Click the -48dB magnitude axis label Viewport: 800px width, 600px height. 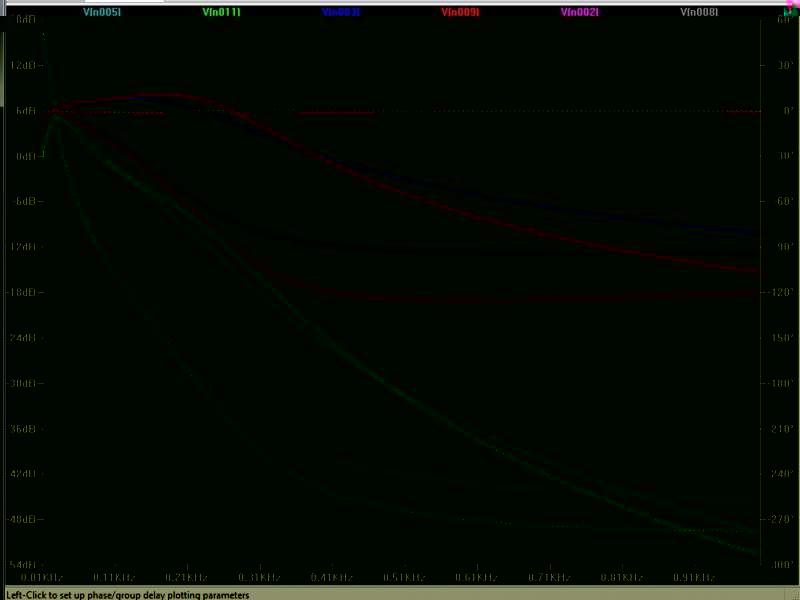23,519
